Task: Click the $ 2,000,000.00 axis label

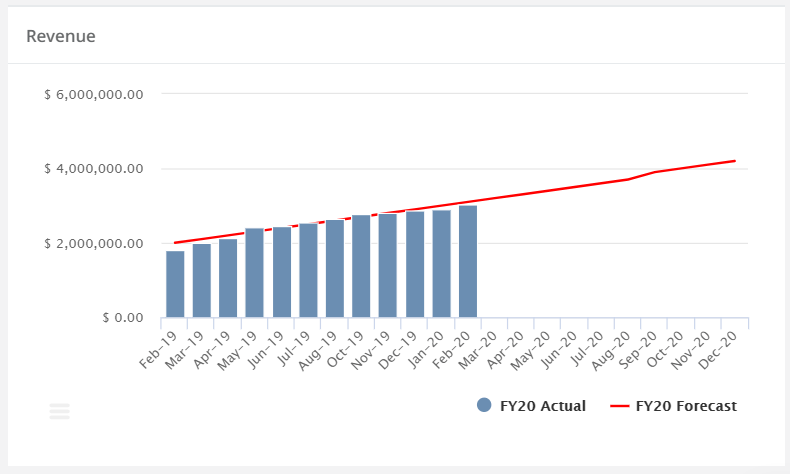Action: 94,243
